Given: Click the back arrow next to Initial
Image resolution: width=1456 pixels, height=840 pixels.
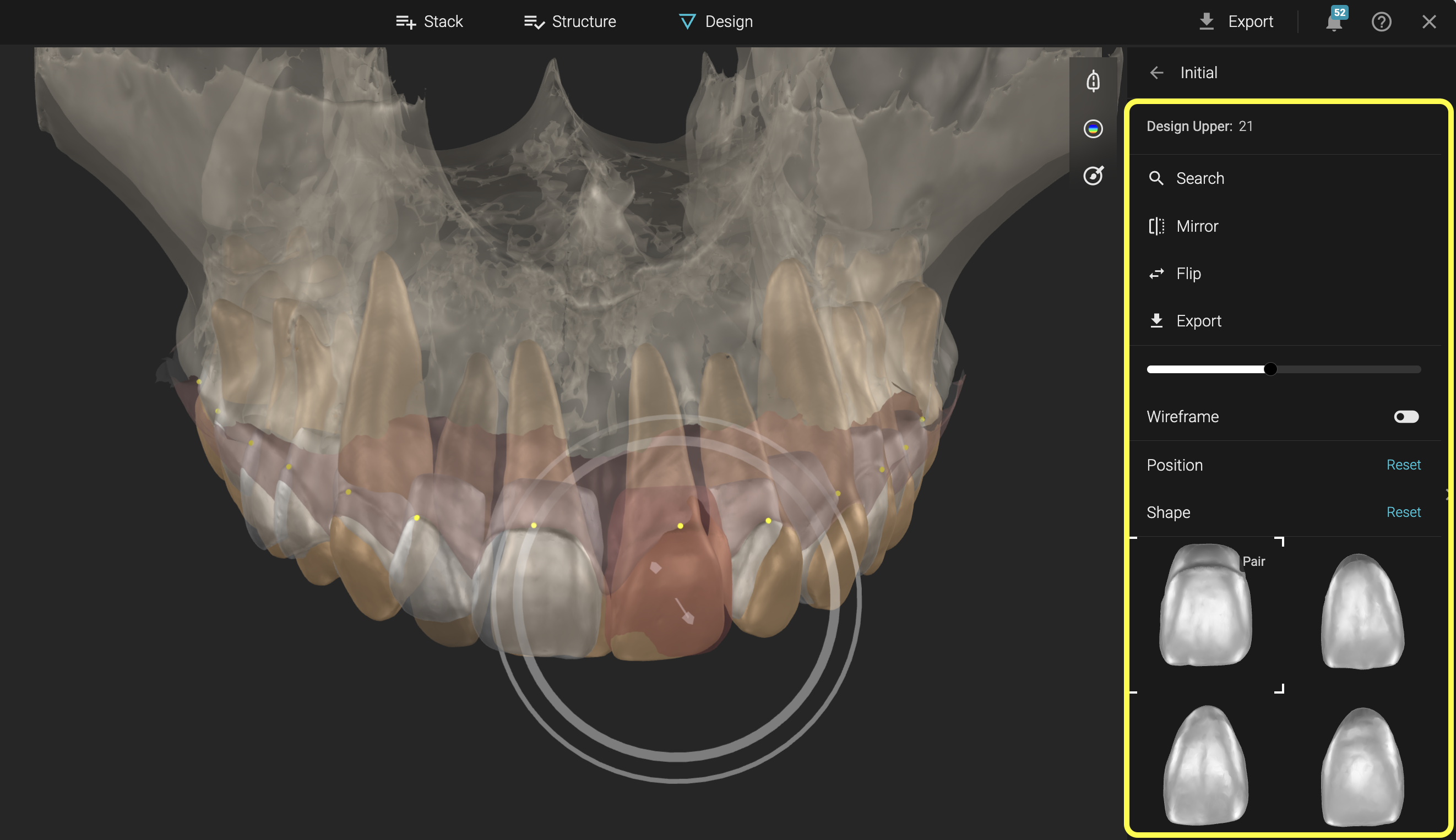Looking at the screenshot, I should click(1156, 73).
